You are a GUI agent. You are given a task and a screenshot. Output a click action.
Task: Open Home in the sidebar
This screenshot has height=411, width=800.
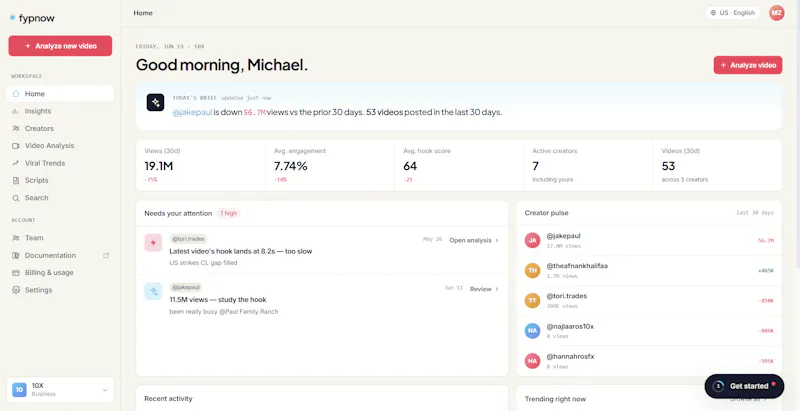click(x=60, y=94)
